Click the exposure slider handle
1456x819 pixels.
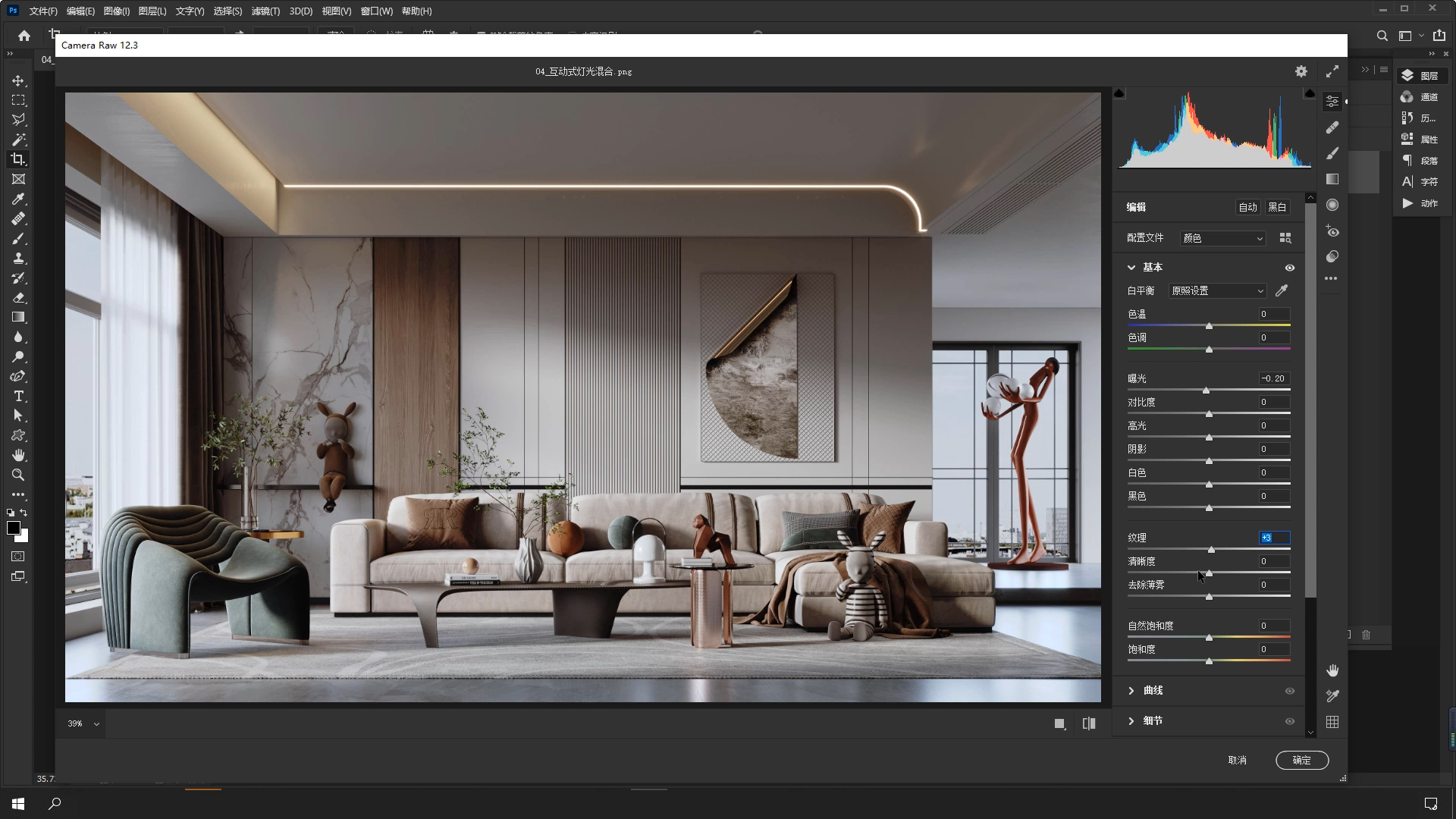(1206, 391)
